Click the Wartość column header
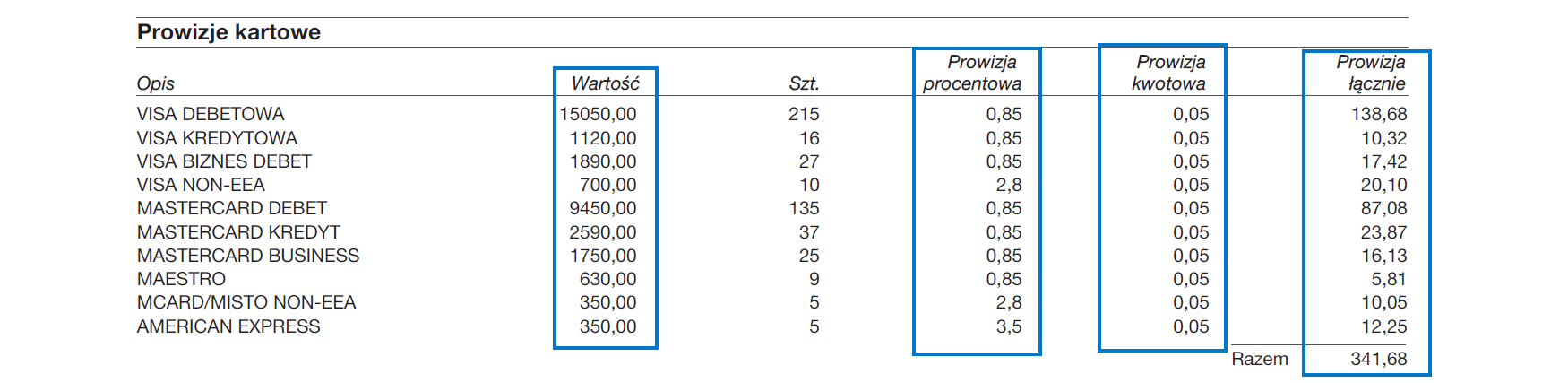The image size is (1568, 383). (605, 83)
